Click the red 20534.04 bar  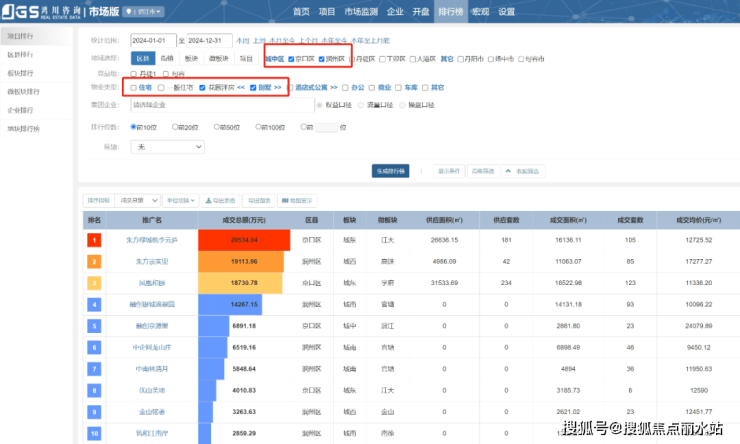tap(244, 240)
